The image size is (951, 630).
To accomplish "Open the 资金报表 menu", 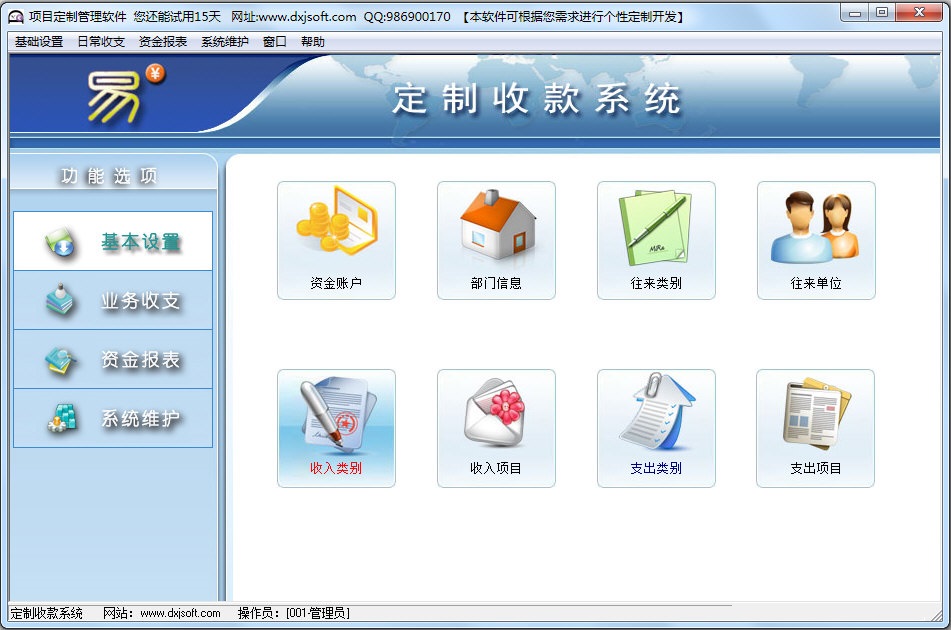I will [x=161, y=41].
